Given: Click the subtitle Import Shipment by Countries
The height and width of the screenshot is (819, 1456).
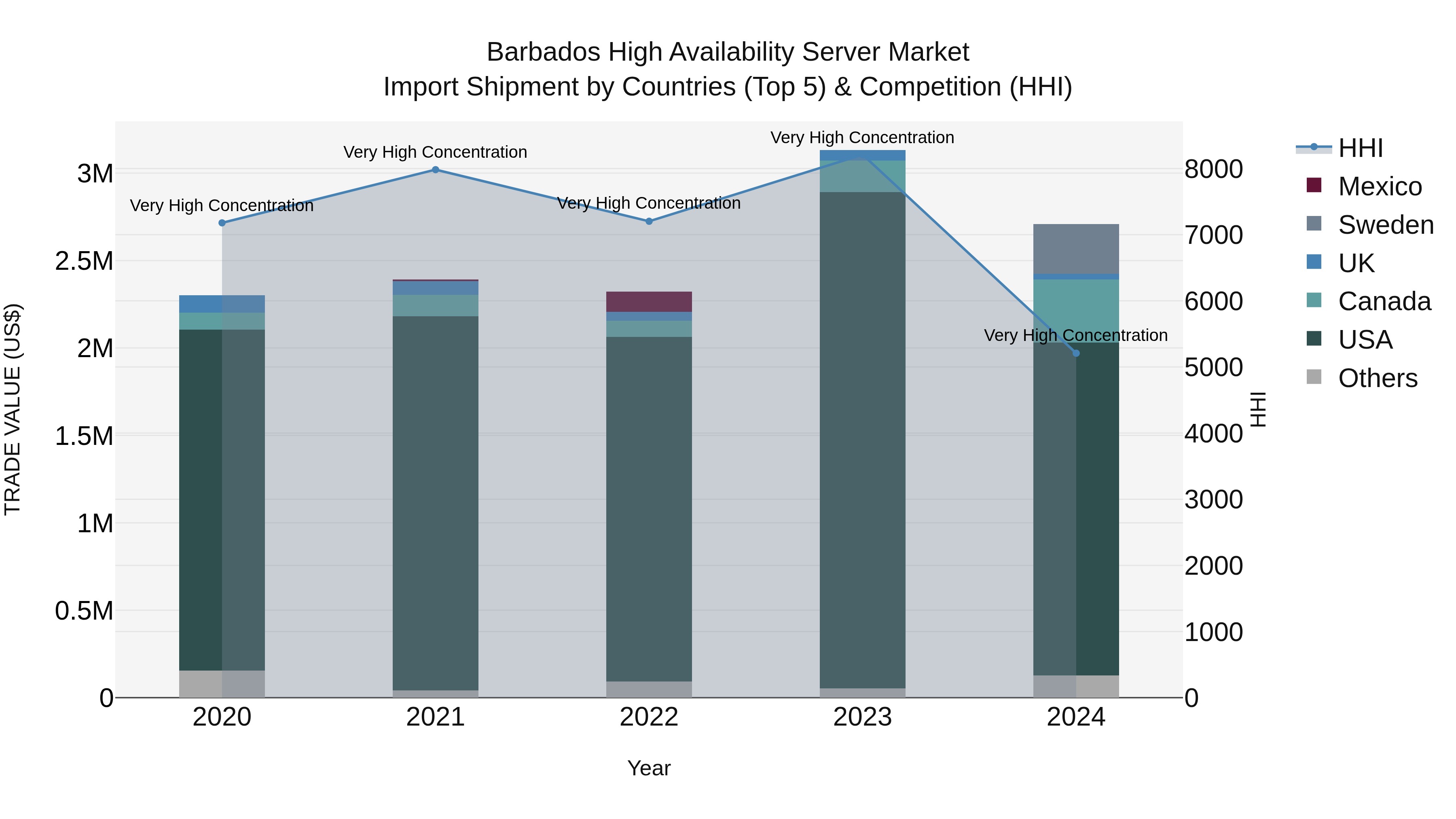Looking at the screenshot, I should (x=728, y=87).
